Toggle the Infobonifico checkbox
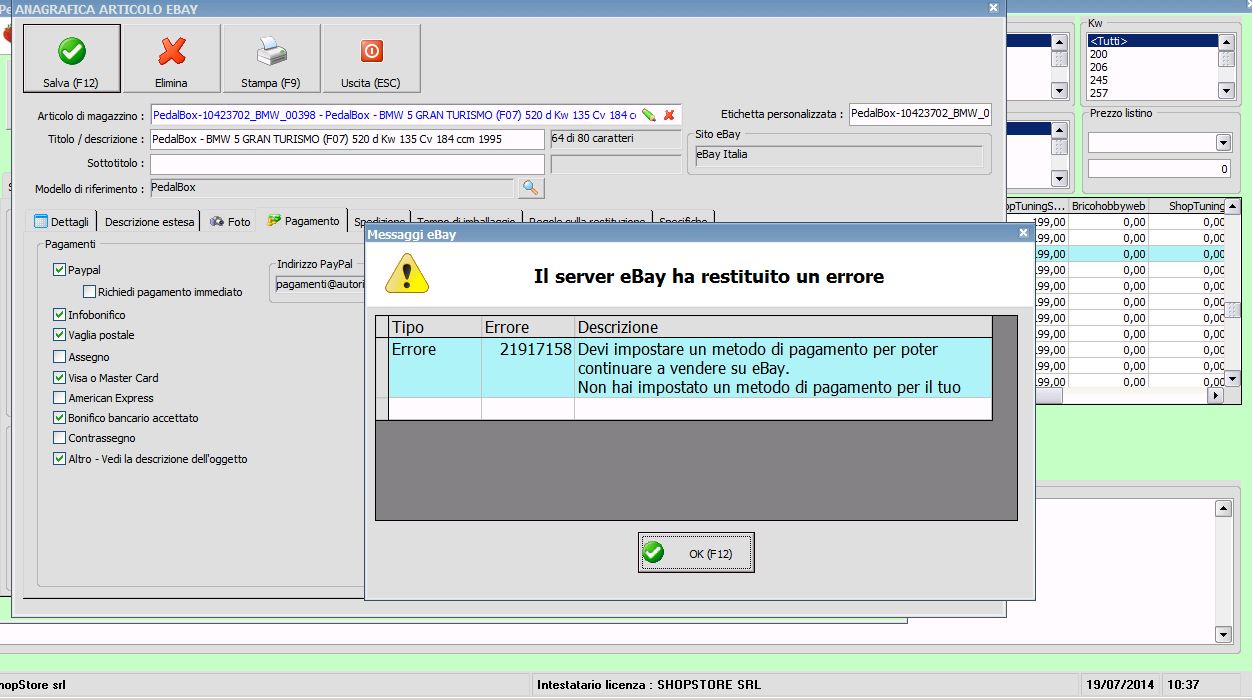Screen dimensions: 1252x700 (60, 315)
